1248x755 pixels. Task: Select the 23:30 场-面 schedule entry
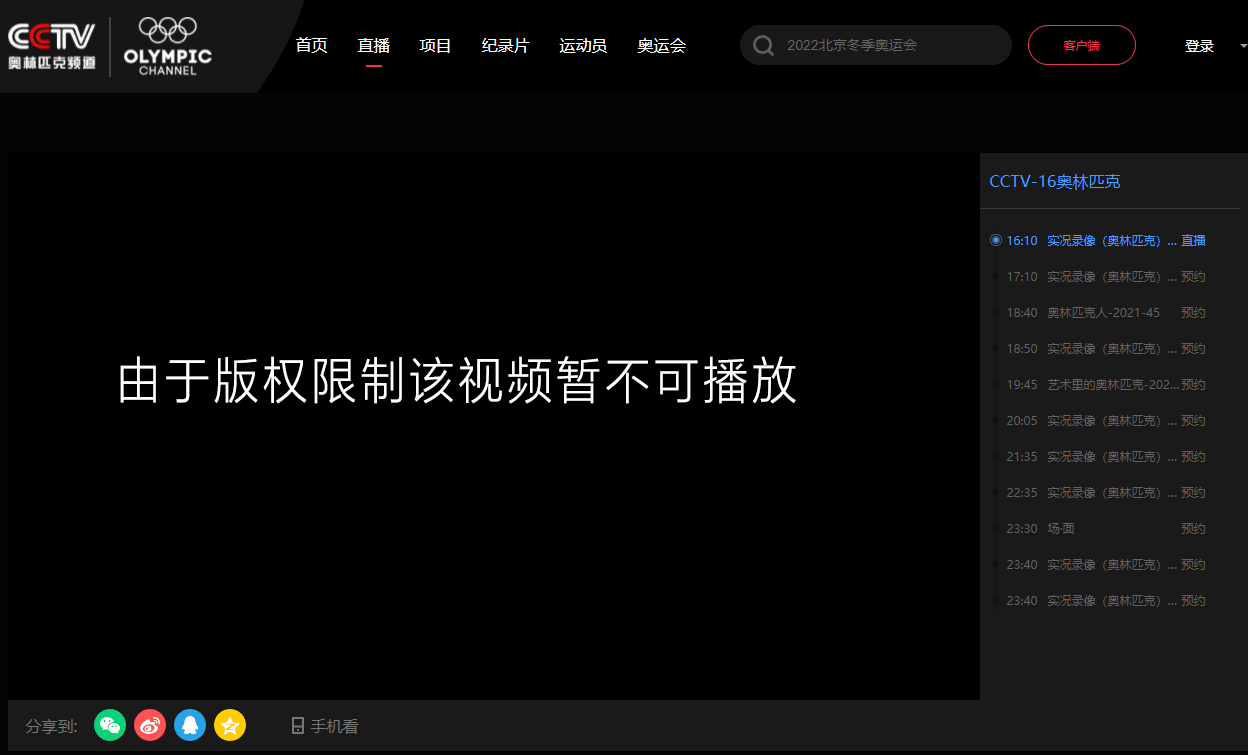(1060, 529)
